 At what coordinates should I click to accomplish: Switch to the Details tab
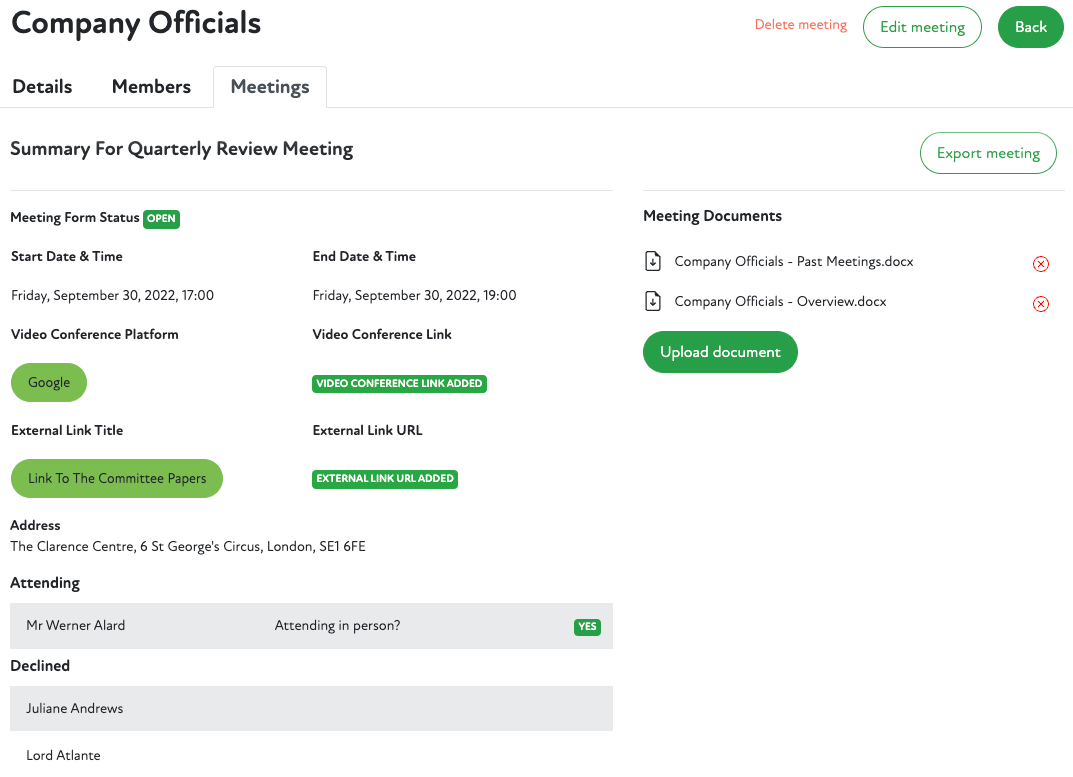pyautogui.click(x=42, y=87)
